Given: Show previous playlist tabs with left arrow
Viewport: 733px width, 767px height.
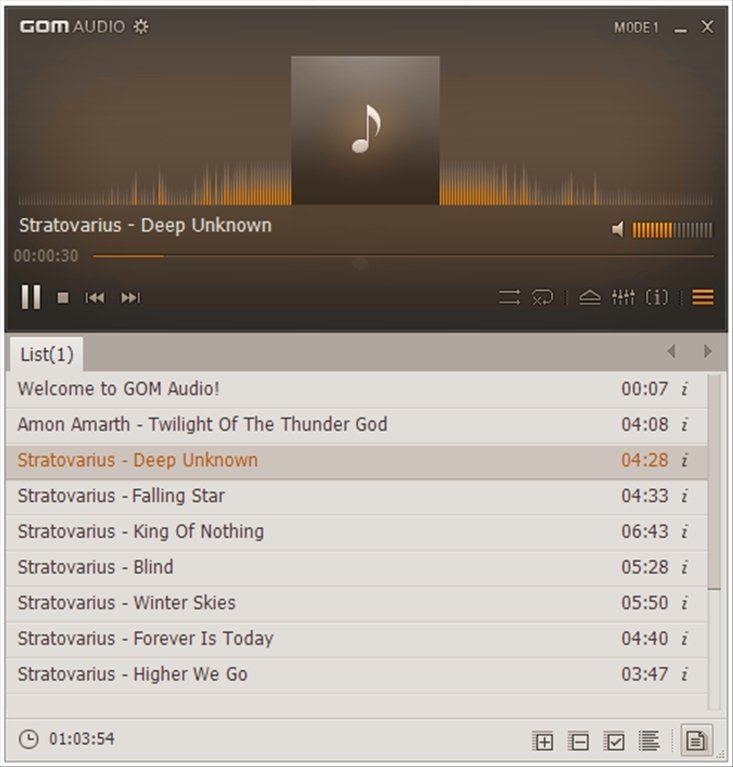Looking at the screenshot, I should pyautogui.click(x=671, y=351).
